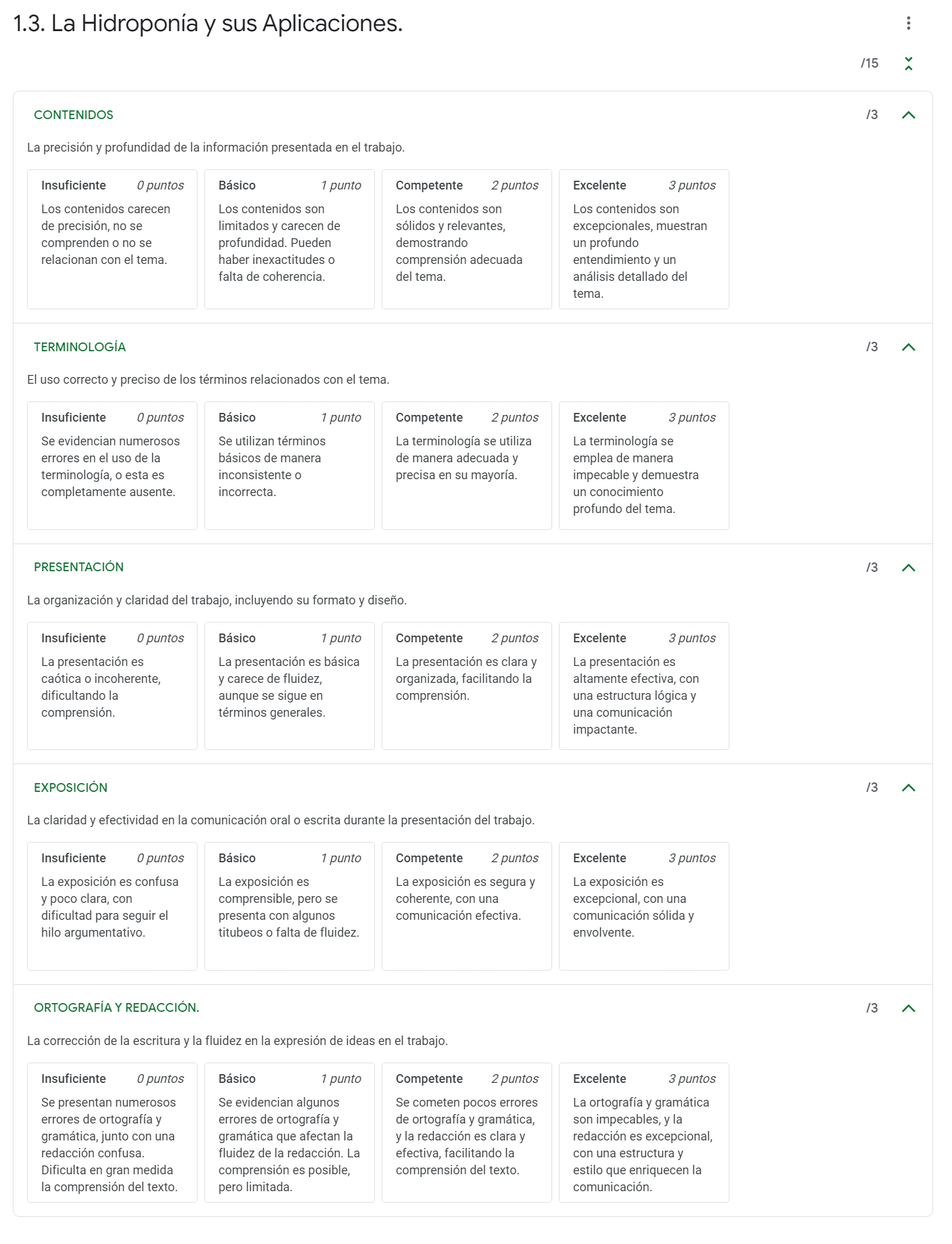
Task: Collapse the CONTENIDOS criterion section
Action: [909, 115]
